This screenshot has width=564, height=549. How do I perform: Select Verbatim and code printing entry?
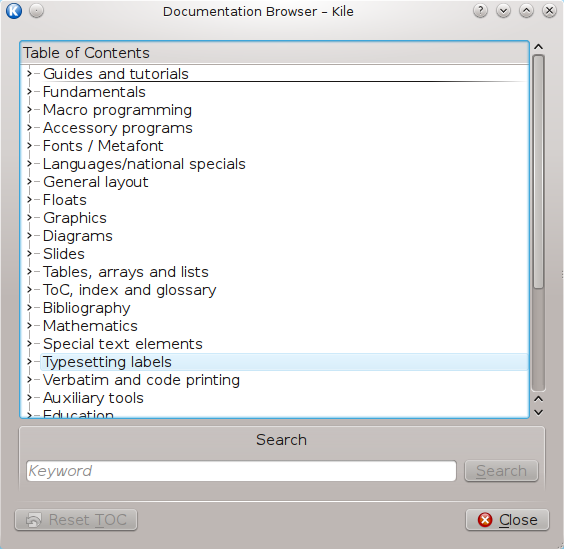point(141,380)
